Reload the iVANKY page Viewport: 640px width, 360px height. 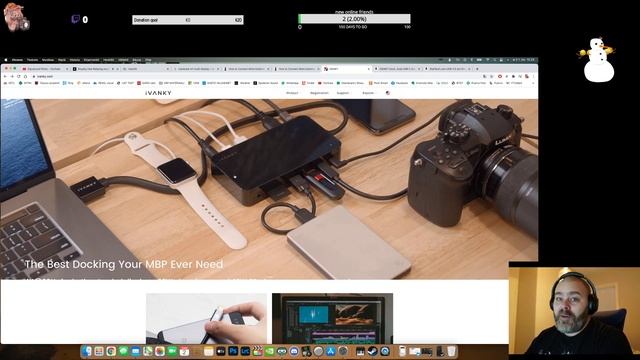tap(19, 76)
